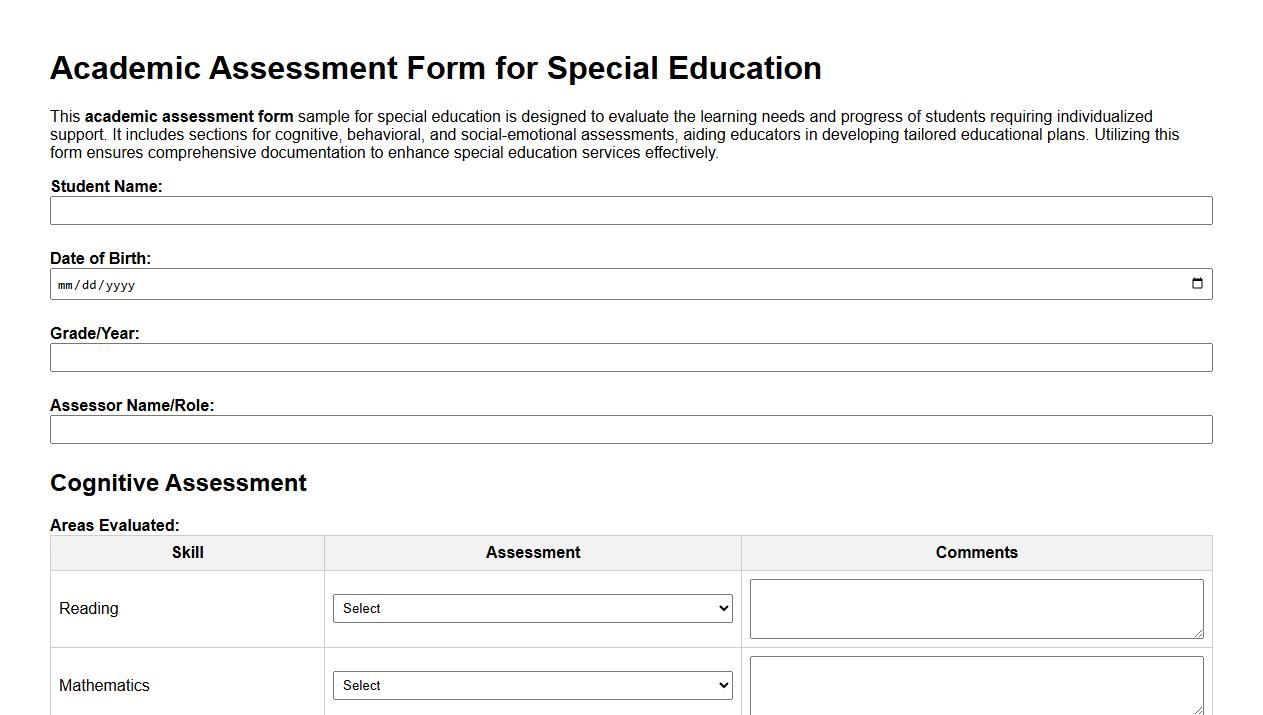This screenshot has width=1263, height=715.
Task: Click the Student Name input field
Action: pyautogui.click(x=631, y=210)
